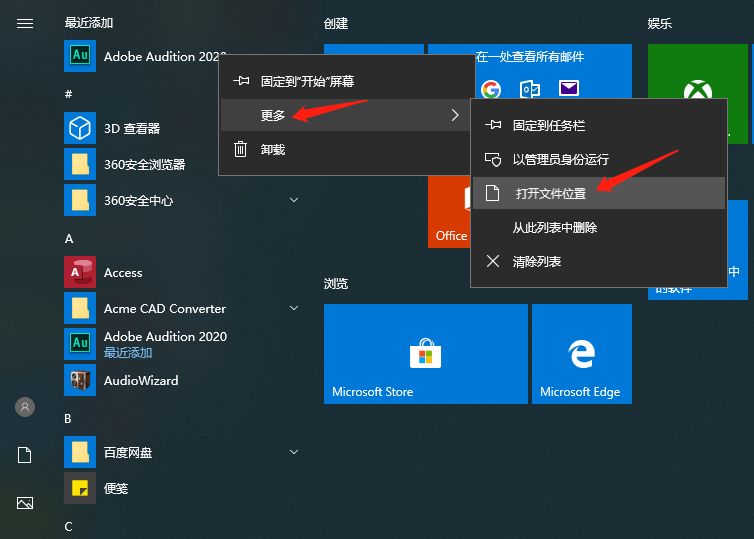Click the 360安全浏览器 folder icon
This screenshot has width=754, height=539.
[x=80, y=164]
